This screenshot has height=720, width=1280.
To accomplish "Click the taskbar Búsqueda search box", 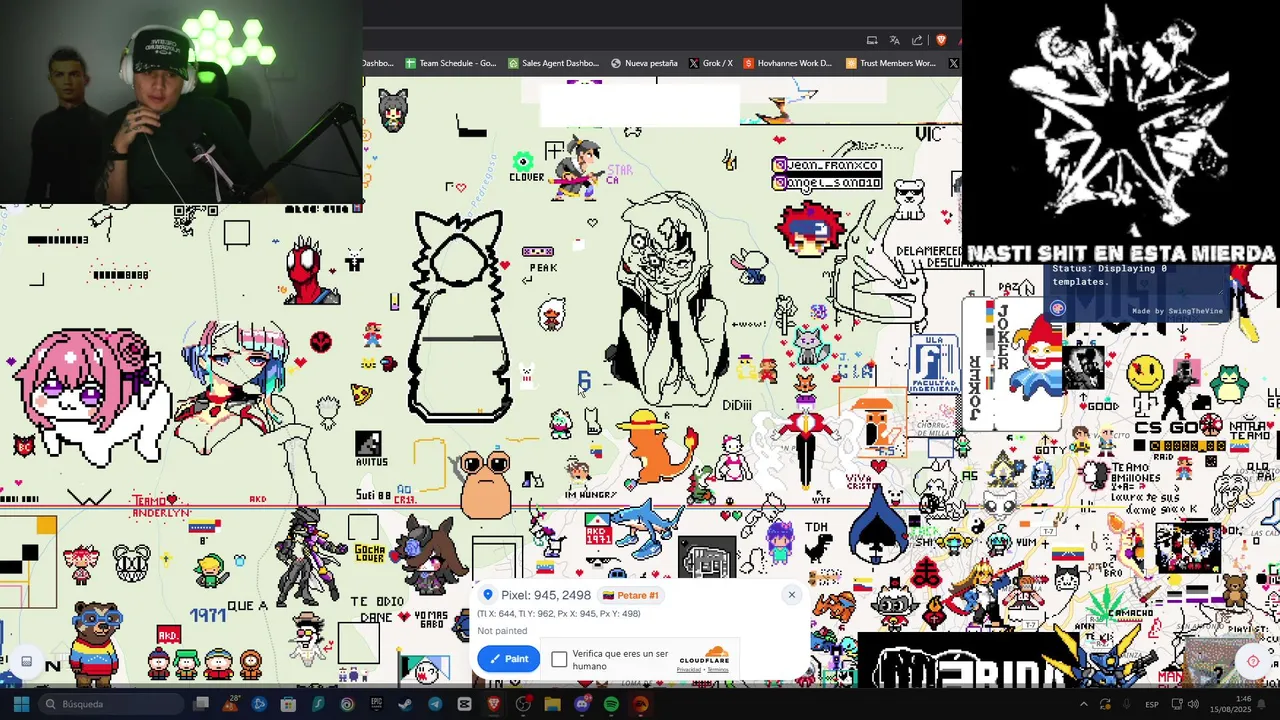I will tap(111, 704).
